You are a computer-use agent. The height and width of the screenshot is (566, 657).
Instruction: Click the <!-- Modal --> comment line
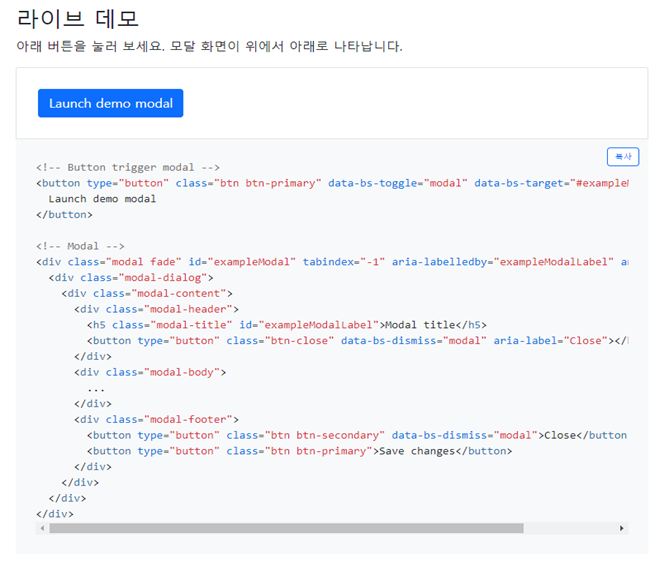point(80,246)
